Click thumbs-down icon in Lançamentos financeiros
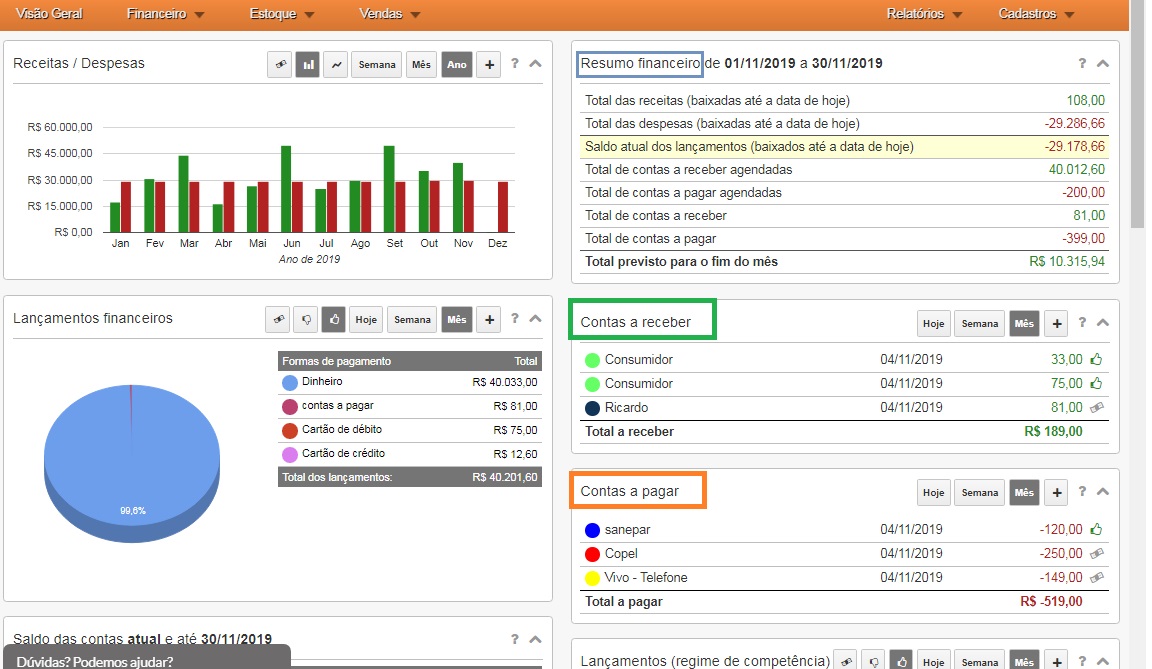The image size is (1152, 669). pos(306,320)
